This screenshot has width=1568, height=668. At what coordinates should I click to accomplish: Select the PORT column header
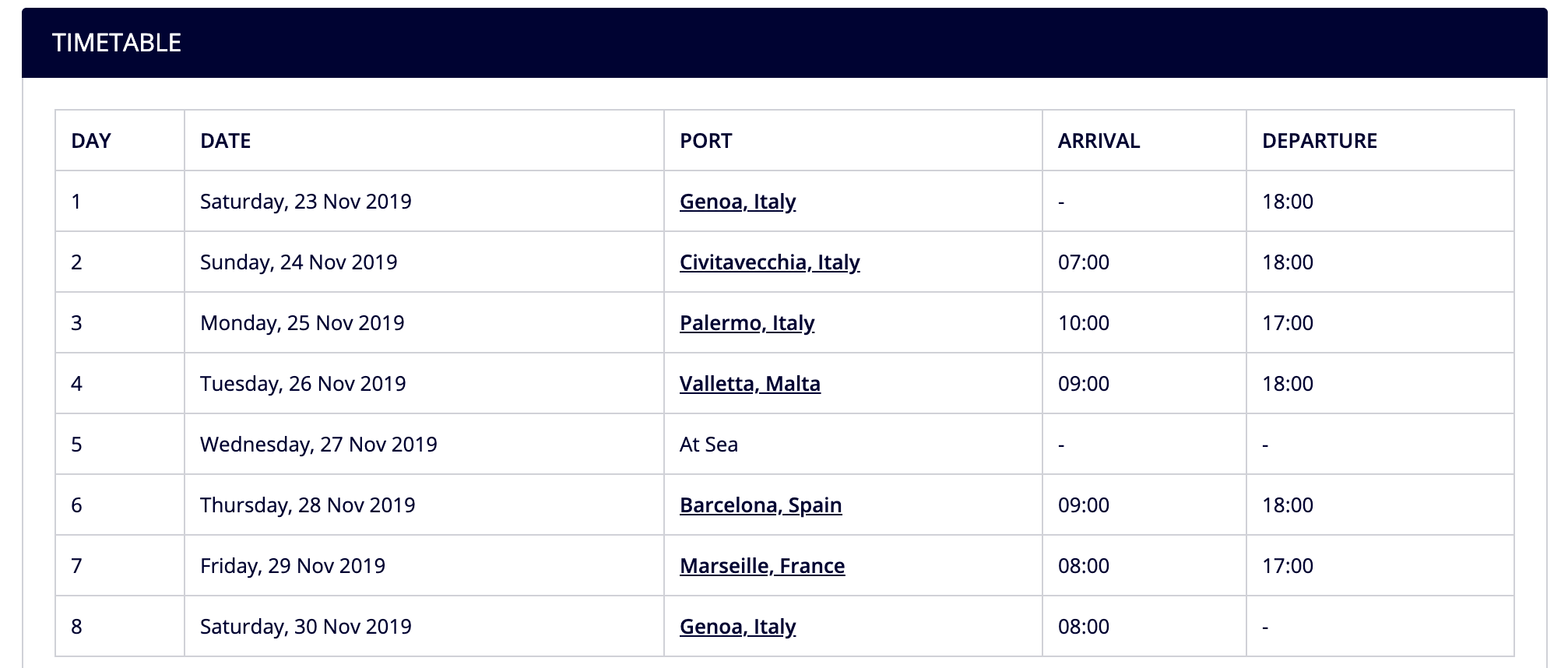pos(853,140)
